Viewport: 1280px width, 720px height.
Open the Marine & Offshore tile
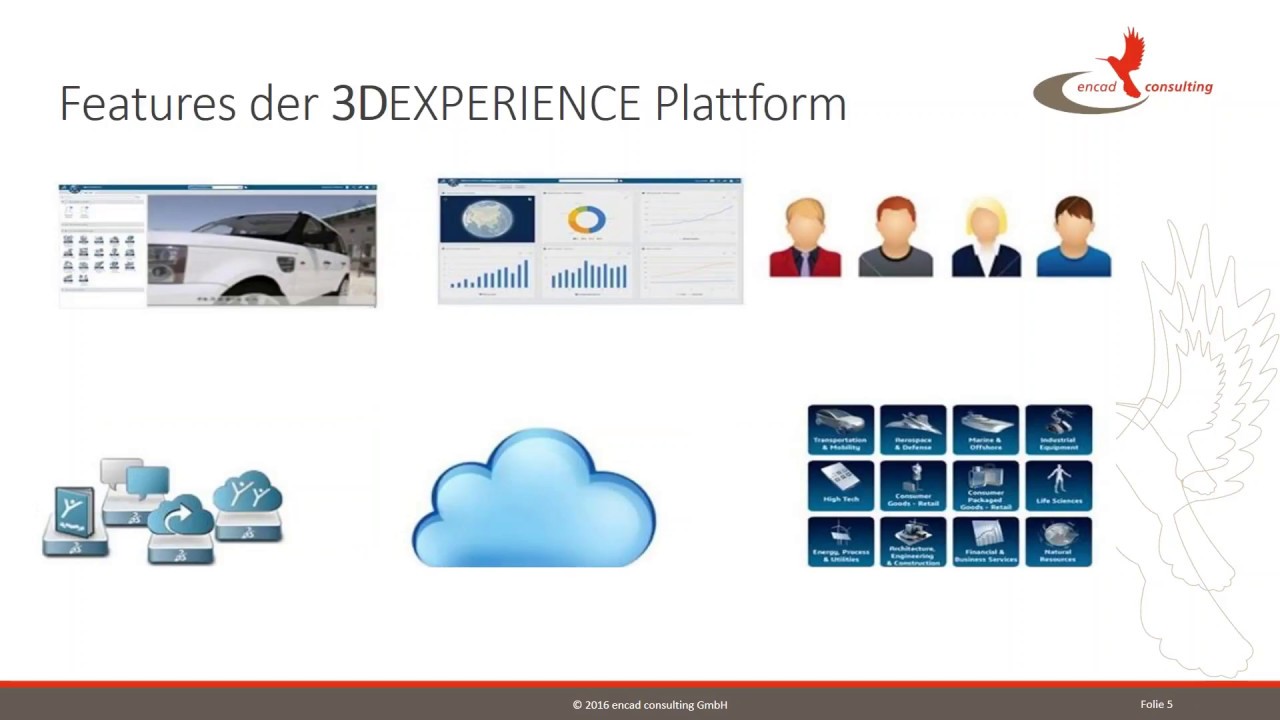pyautogui.click(x=985, y=429)
